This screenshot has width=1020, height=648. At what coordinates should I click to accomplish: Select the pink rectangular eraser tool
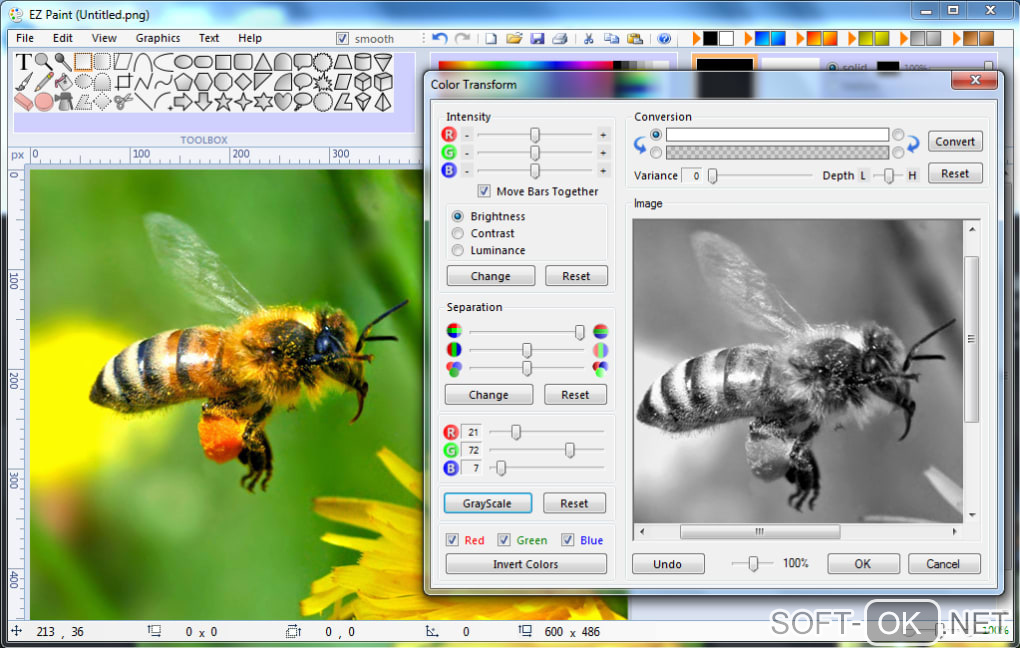coord(23,101)
